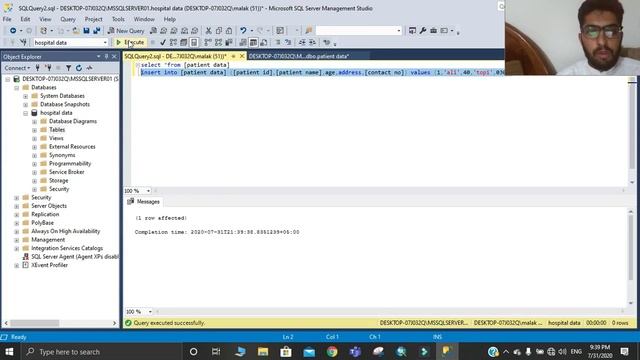Click Object Explorer Refresh icon
Screen dimensions: 640x360
(79, 68)
